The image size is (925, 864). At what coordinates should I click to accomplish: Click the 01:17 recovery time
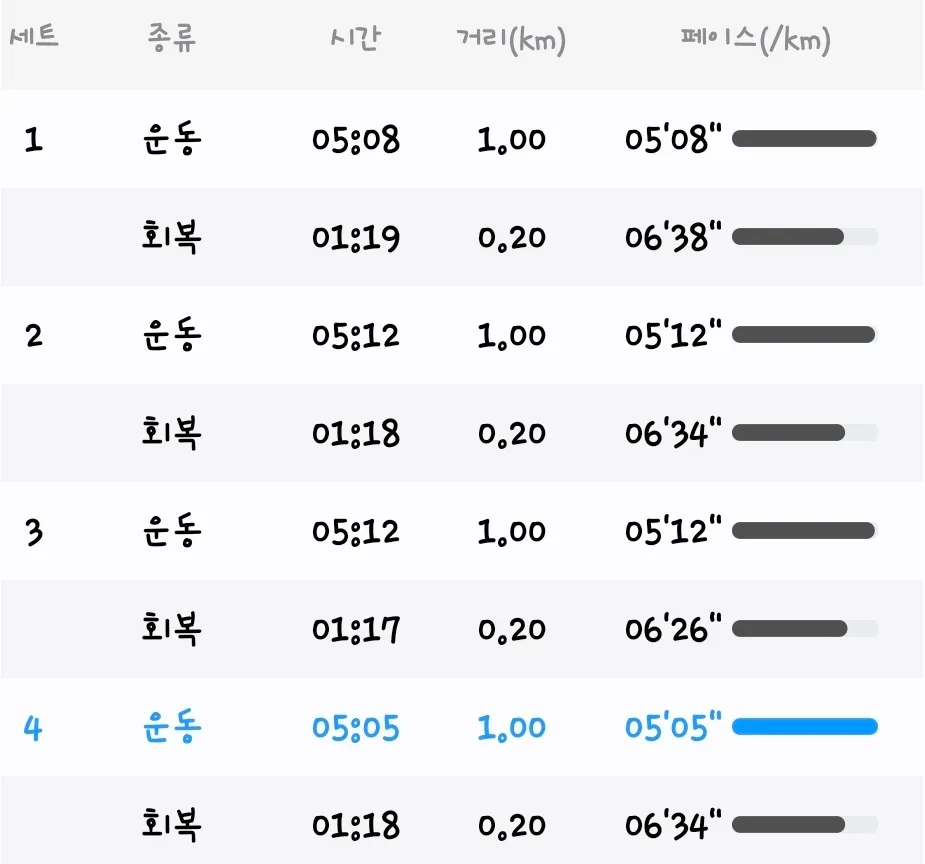[356, 629]
